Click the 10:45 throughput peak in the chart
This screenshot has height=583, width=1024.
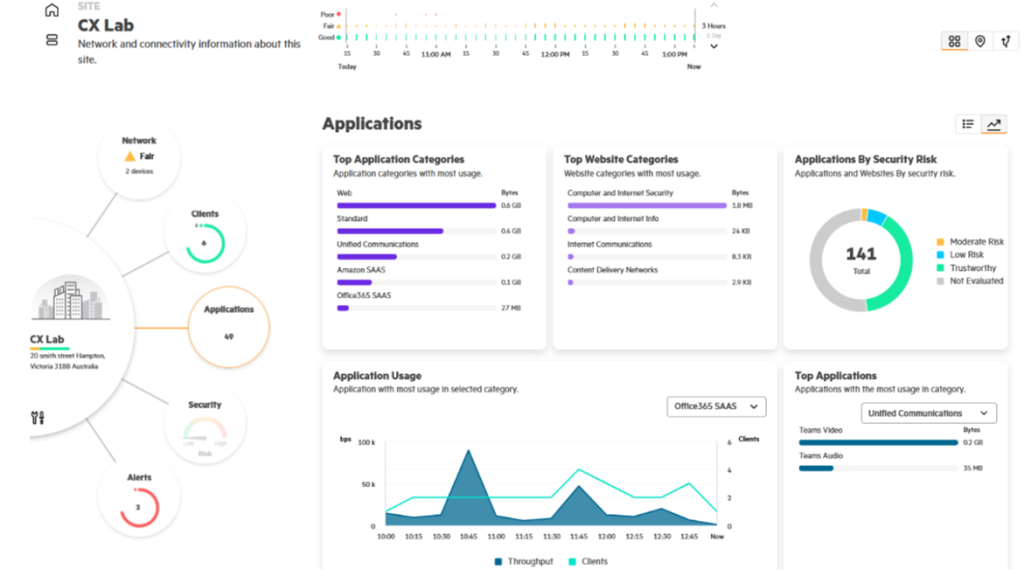(468, 450)
